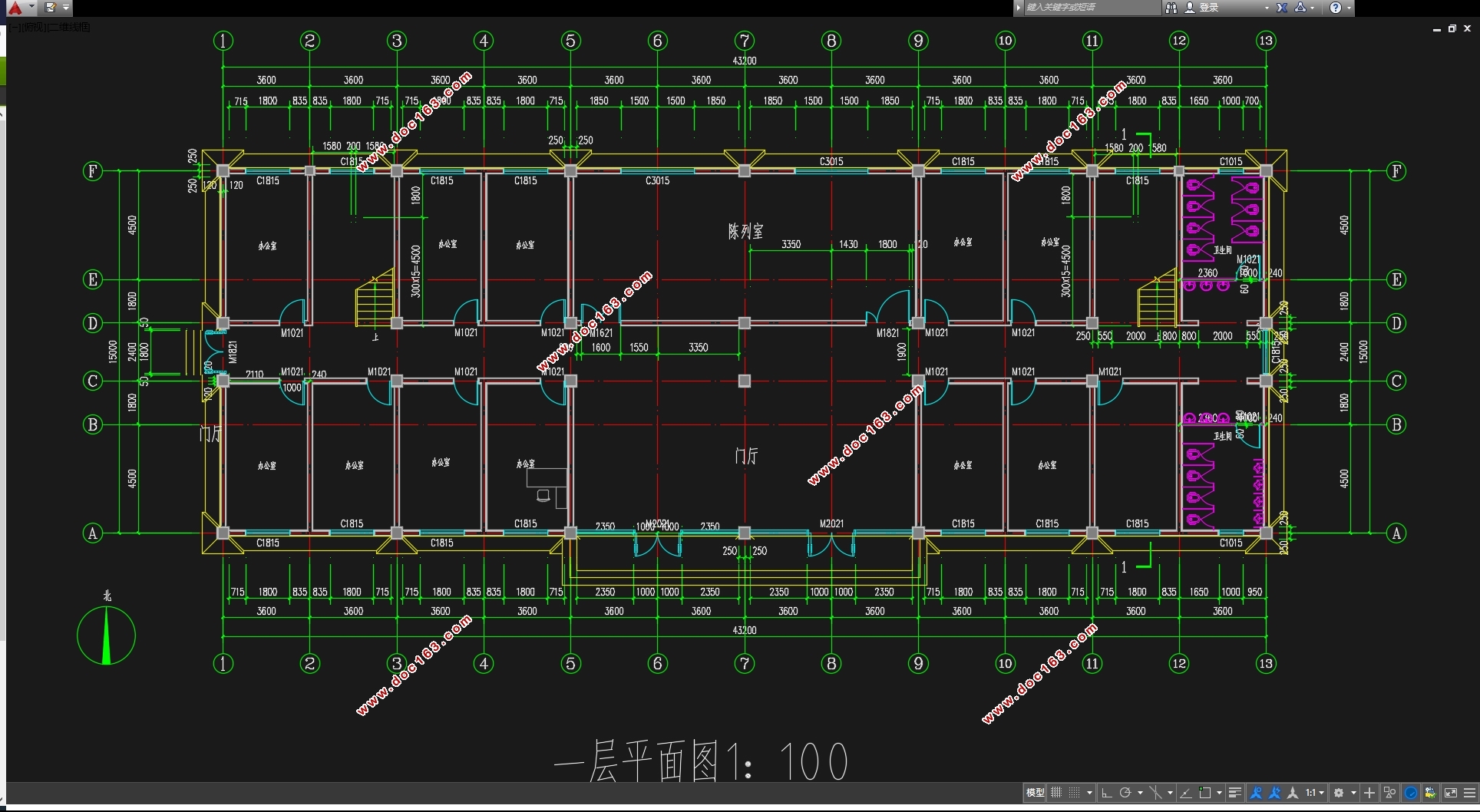This screenshot has width=1480, height=812.
Task: Toggle snap mode dotted grid icon
Action: tap(1075, 793)
